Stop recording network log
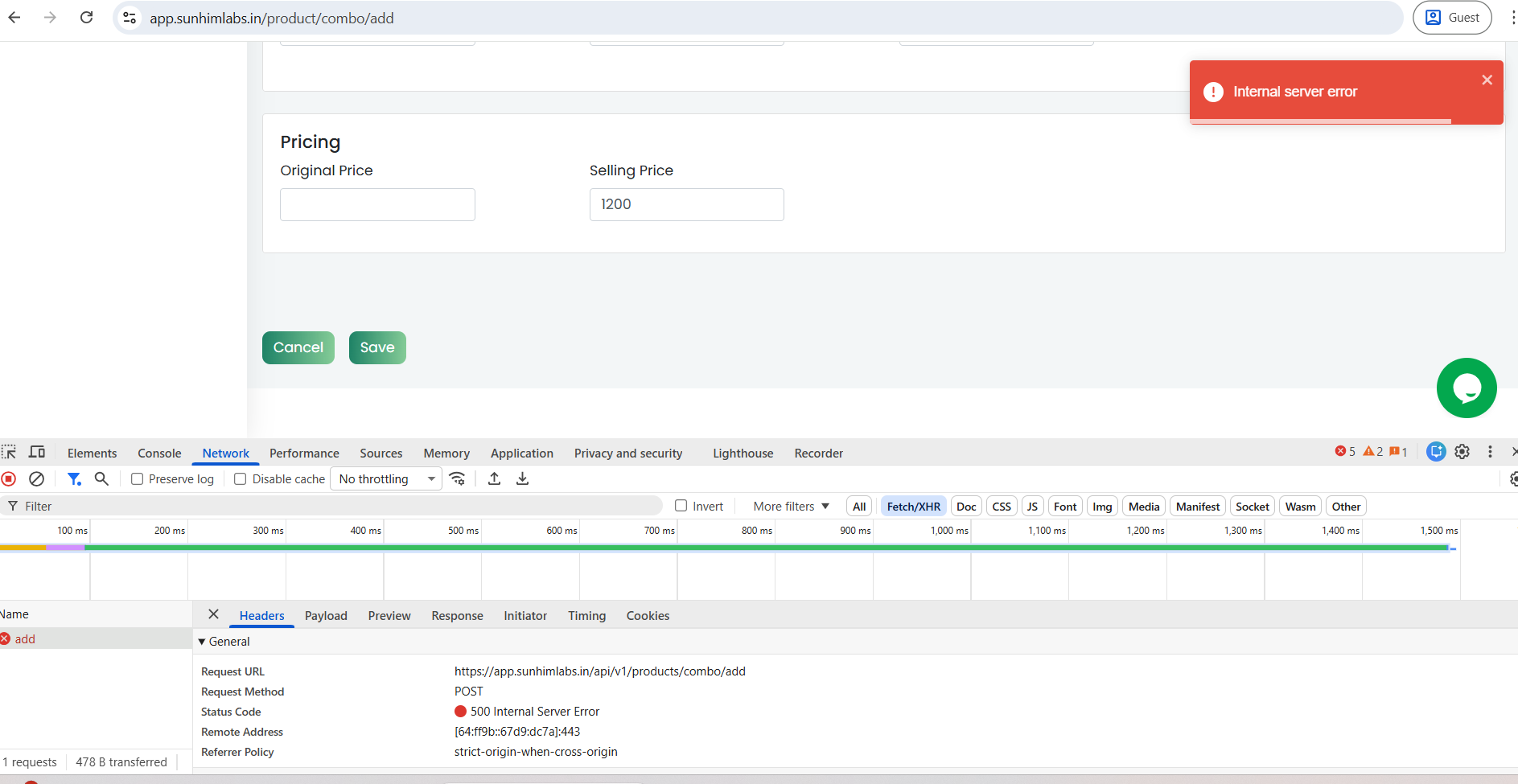The image size is (1518, 784). [9, 479]
